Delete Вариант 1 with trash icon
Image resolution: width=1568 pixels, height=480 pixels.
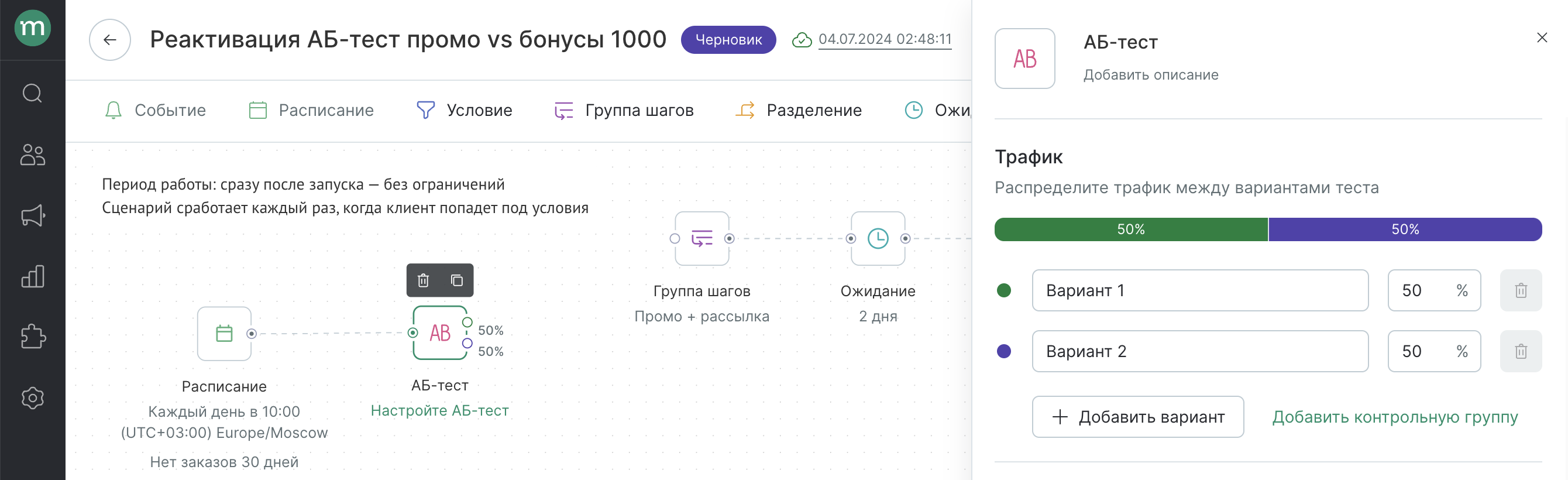click(1521, 290)
